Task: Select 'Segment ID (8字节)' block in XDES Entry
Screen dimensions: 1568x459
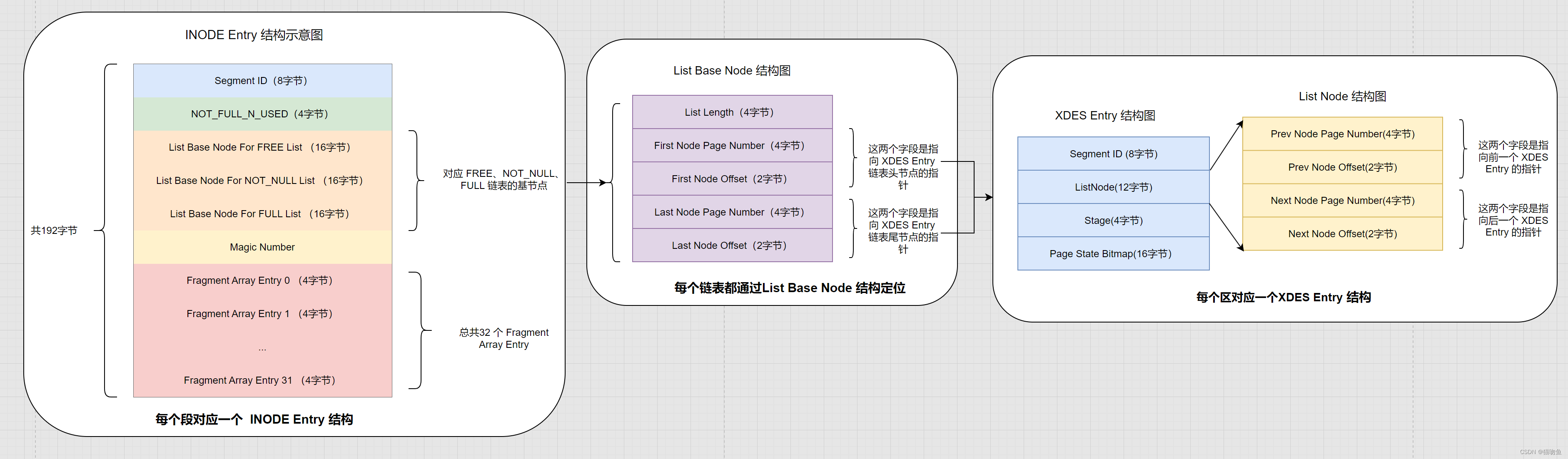Action: 1113,154
